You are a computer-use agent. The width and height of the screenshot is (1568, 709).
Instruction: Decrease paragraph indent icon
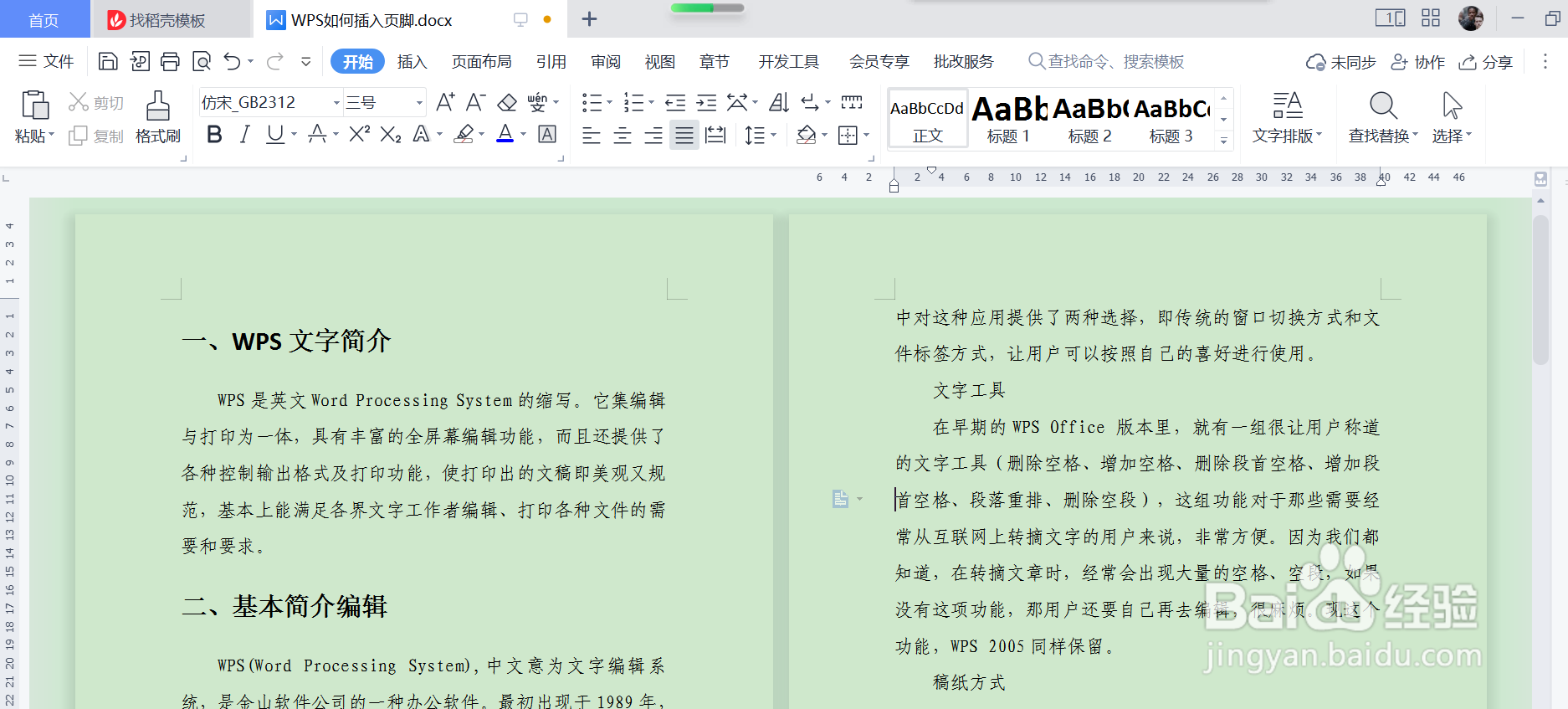675,103
